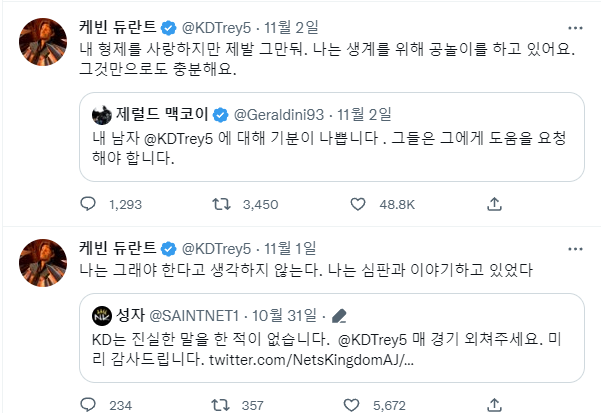Click the pencil icon beside 10월 31일
The width and height of the screenshot is (601, 413).
[341, 315]
